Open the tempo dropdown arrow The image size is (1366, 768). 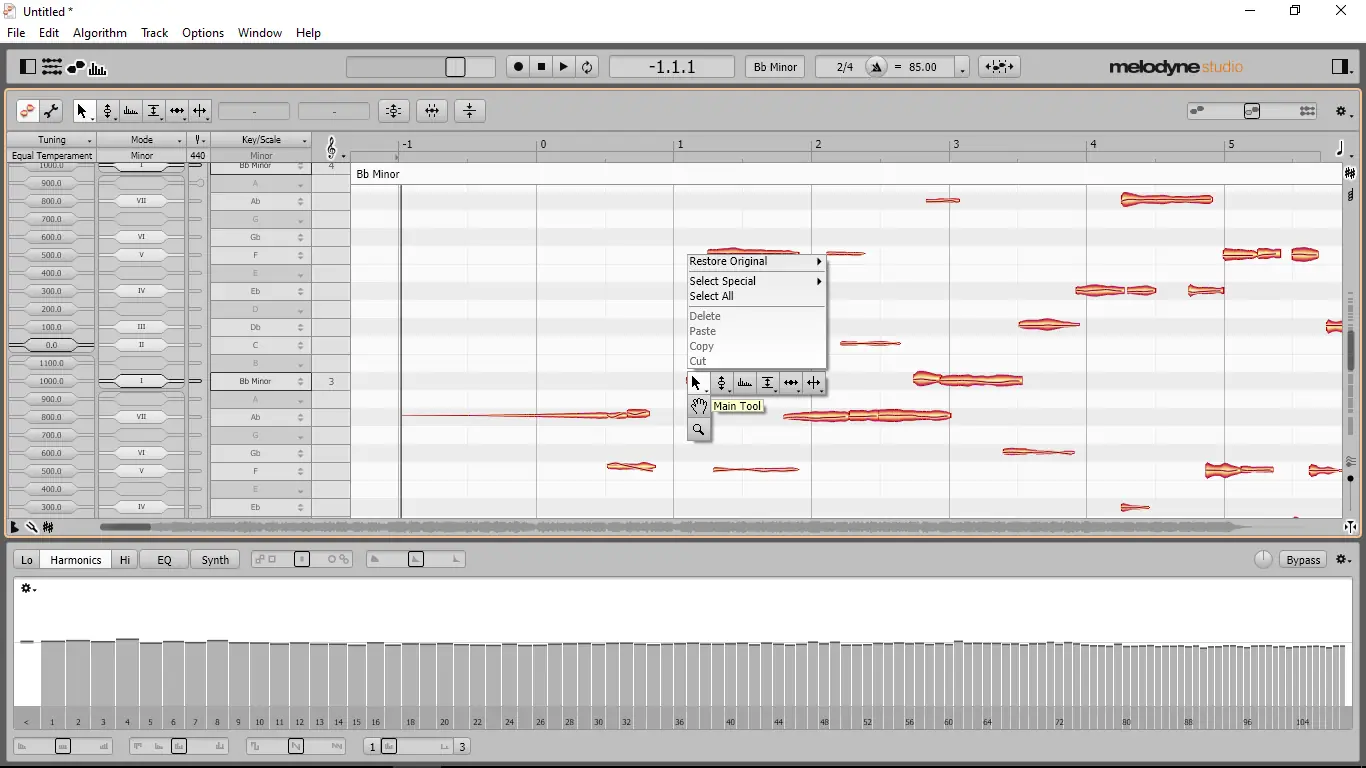point(962,68)
